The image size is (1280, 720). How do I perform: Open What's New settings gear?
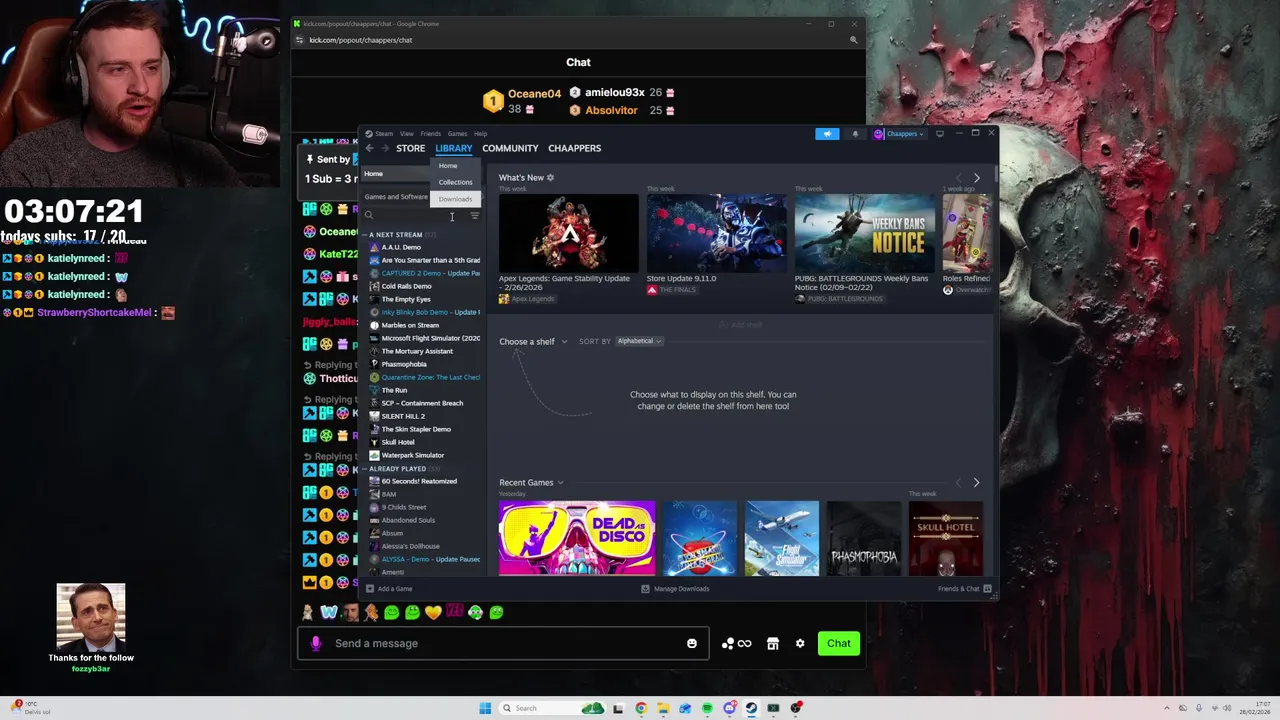tap(550, 178)
